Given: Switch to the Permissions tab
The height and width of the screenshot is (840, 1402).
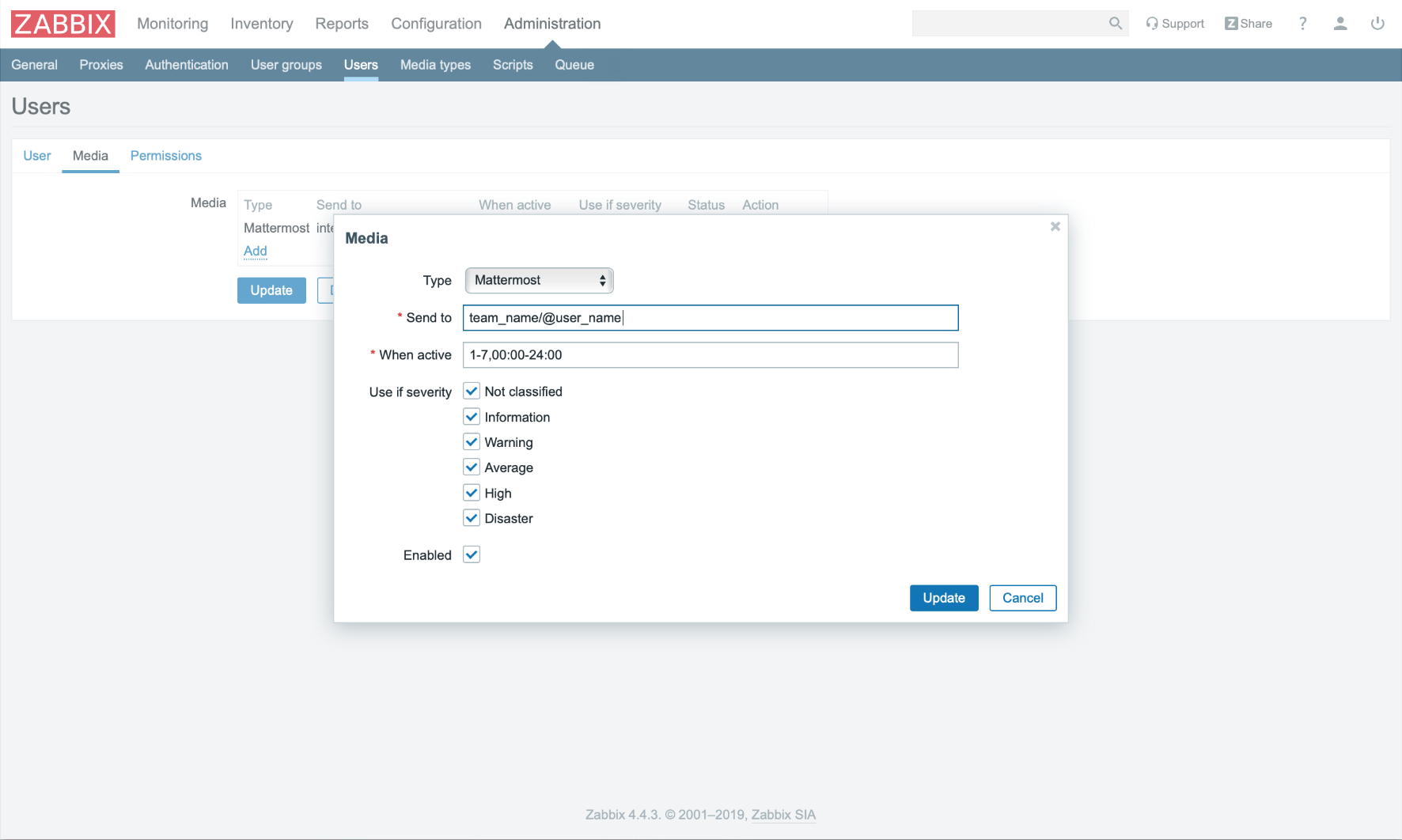Looking at the screenshot, I should (165, 156).
